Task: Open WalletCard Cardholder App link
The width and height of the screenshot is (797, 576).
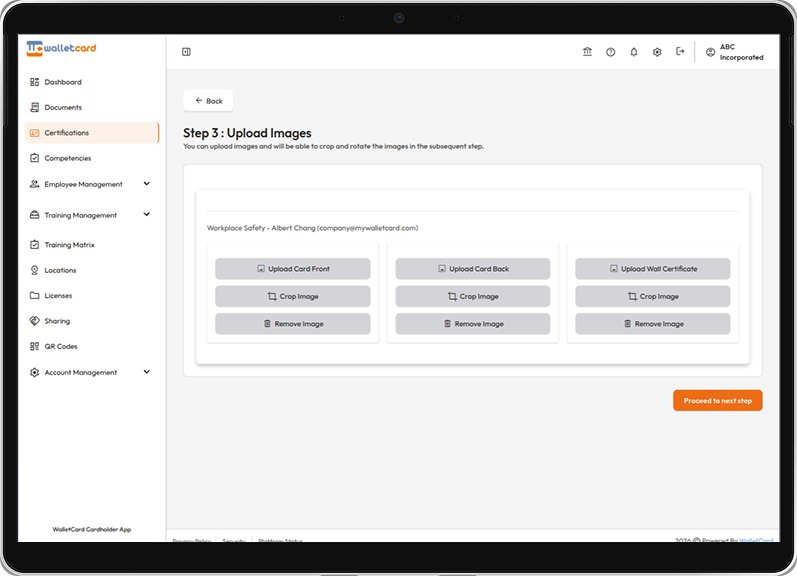Action: pyautogui.click(x=91, y=529)
